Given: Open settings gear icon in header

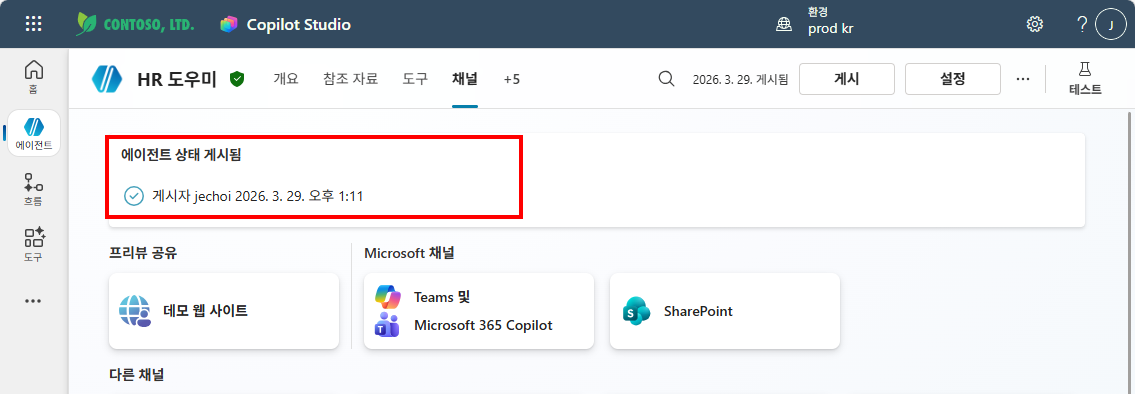Looking at the screenshot, I should tap(1035, 25).
